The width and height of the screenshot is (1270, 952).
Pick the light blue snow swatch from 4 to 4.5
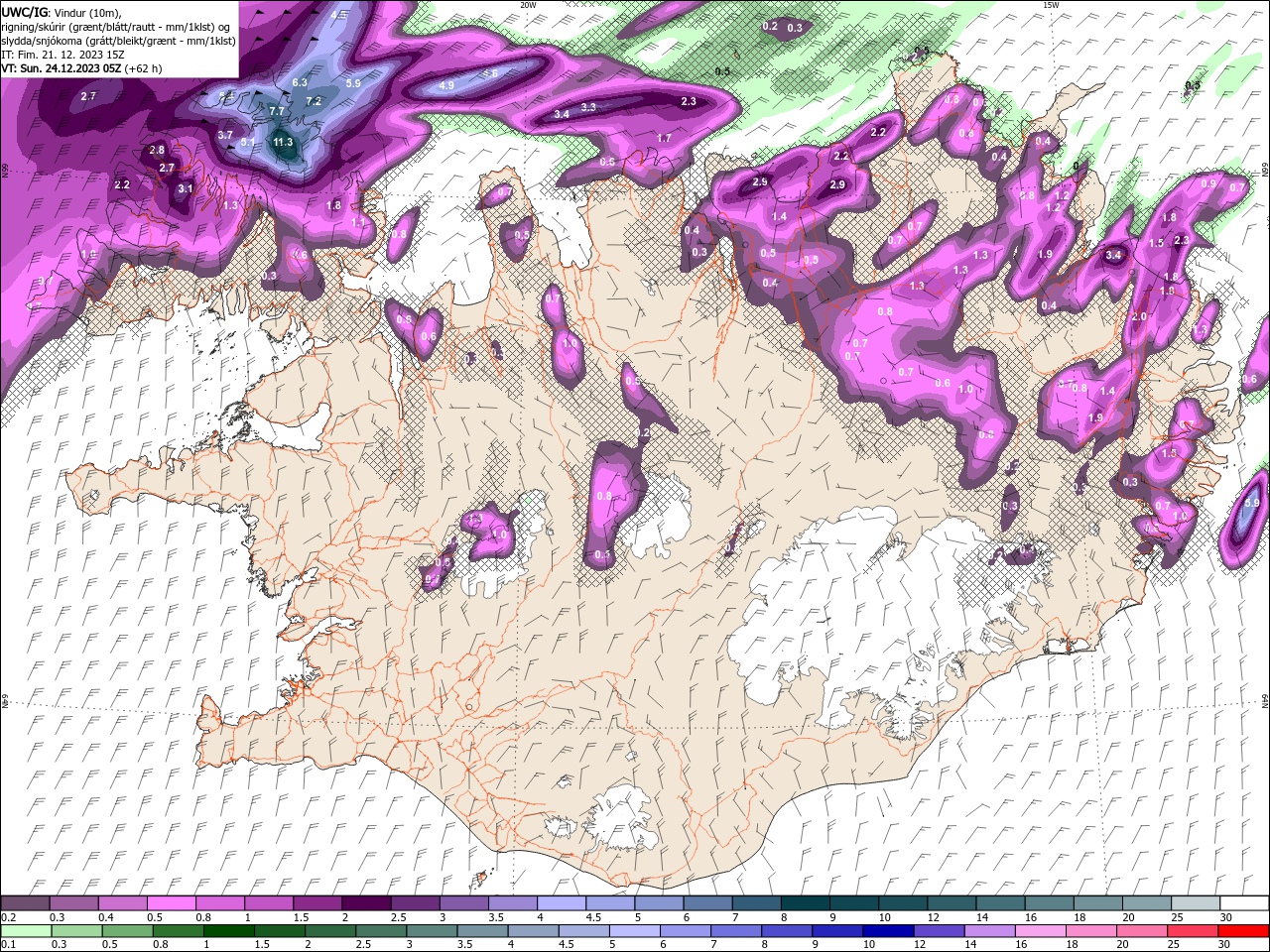tap(561, 903)
